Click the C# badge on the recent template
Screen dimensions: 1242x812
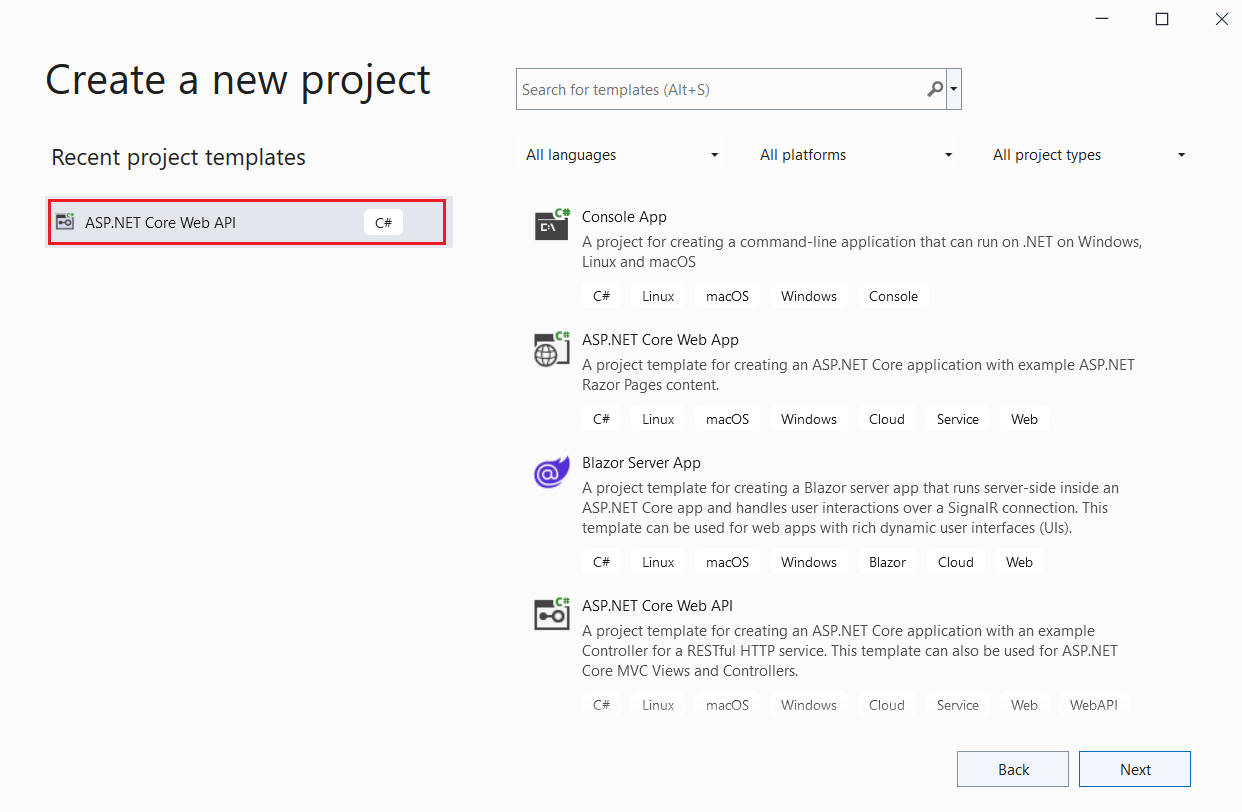[x=383, y=222]
